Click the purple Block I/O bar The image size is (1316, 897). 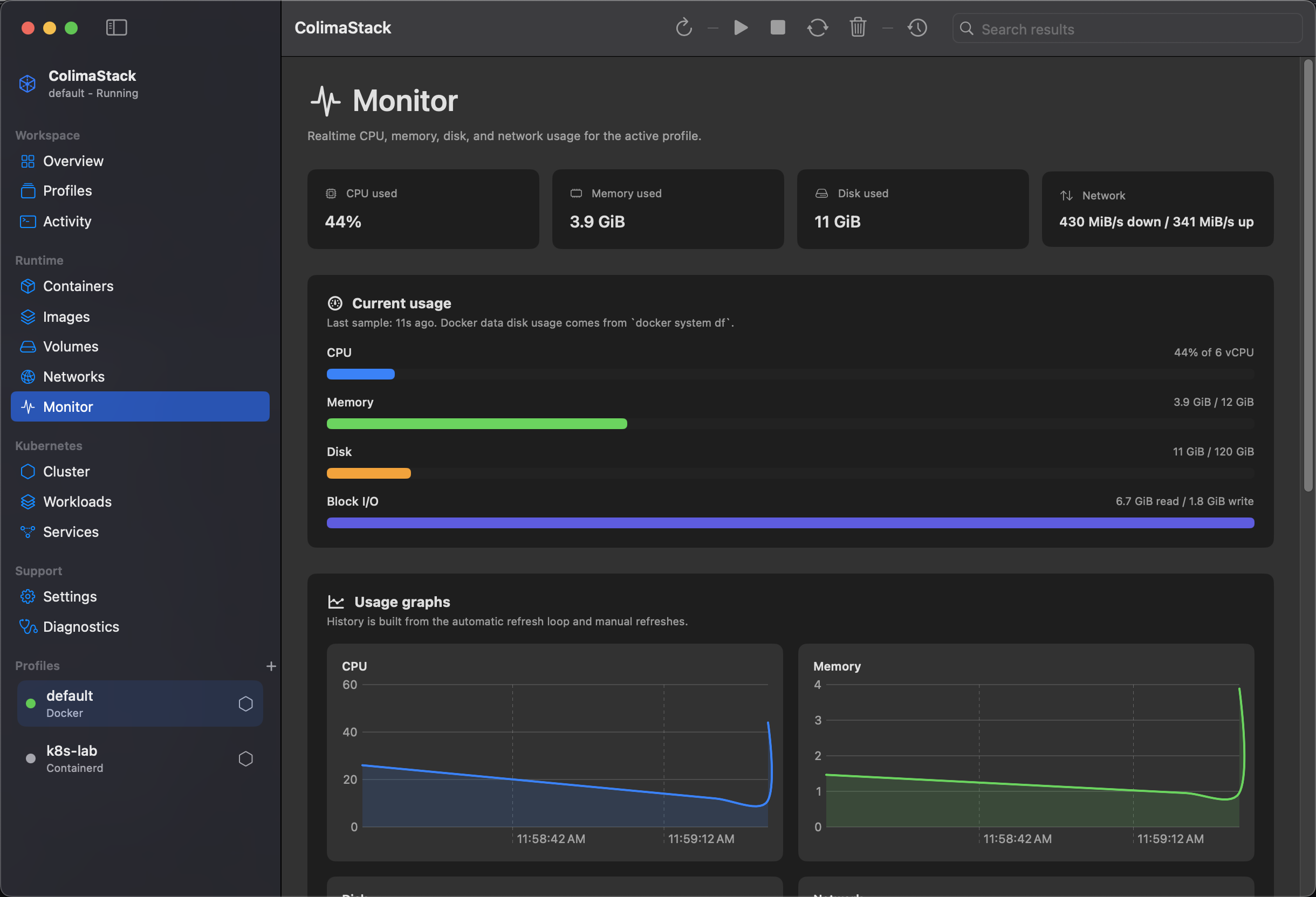click(x=791, y=523)
